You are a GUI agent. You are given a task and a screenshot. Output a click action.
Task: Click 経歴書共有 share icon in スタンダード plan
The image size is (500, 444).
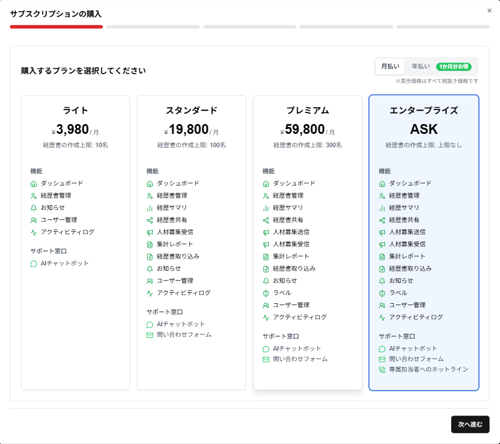pos(150,220)
